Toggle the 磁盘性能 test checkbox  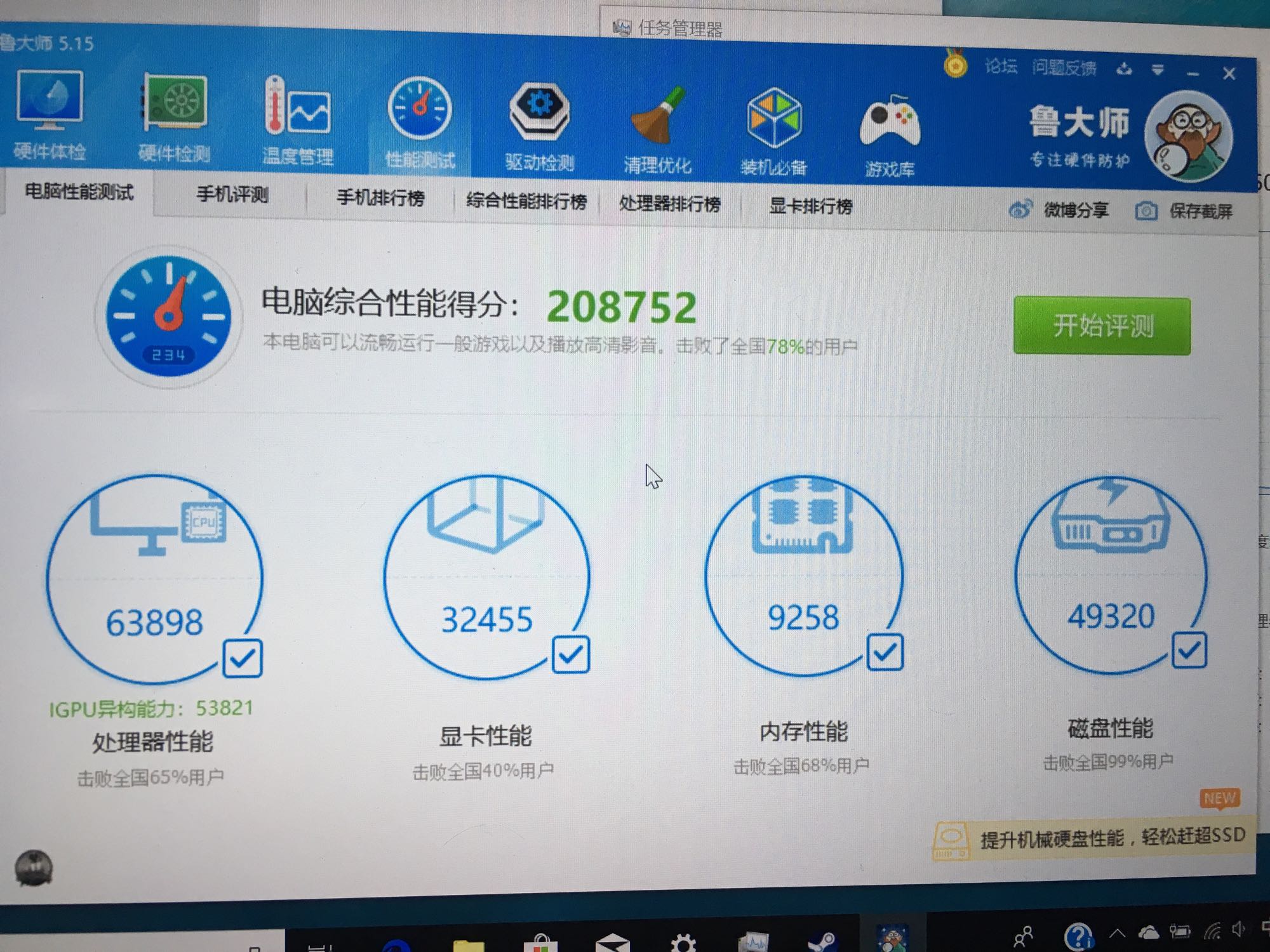1189,650
